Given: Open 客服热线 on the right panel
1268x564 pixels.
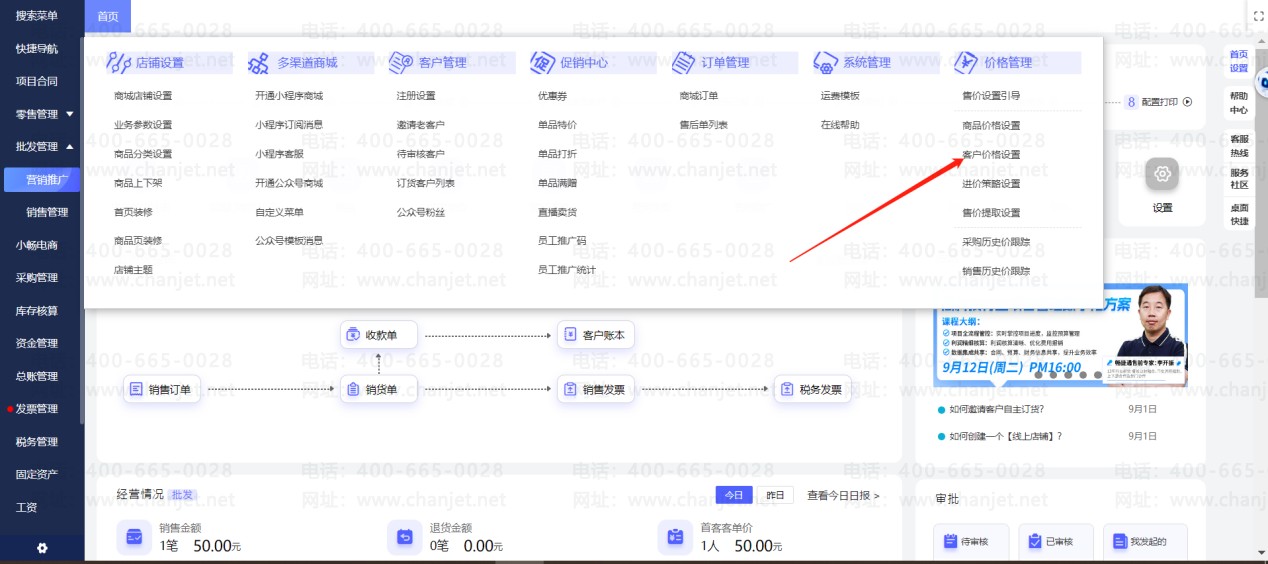Looking at the screenshot, I should pyautogui.click(x=1239, y=146).
